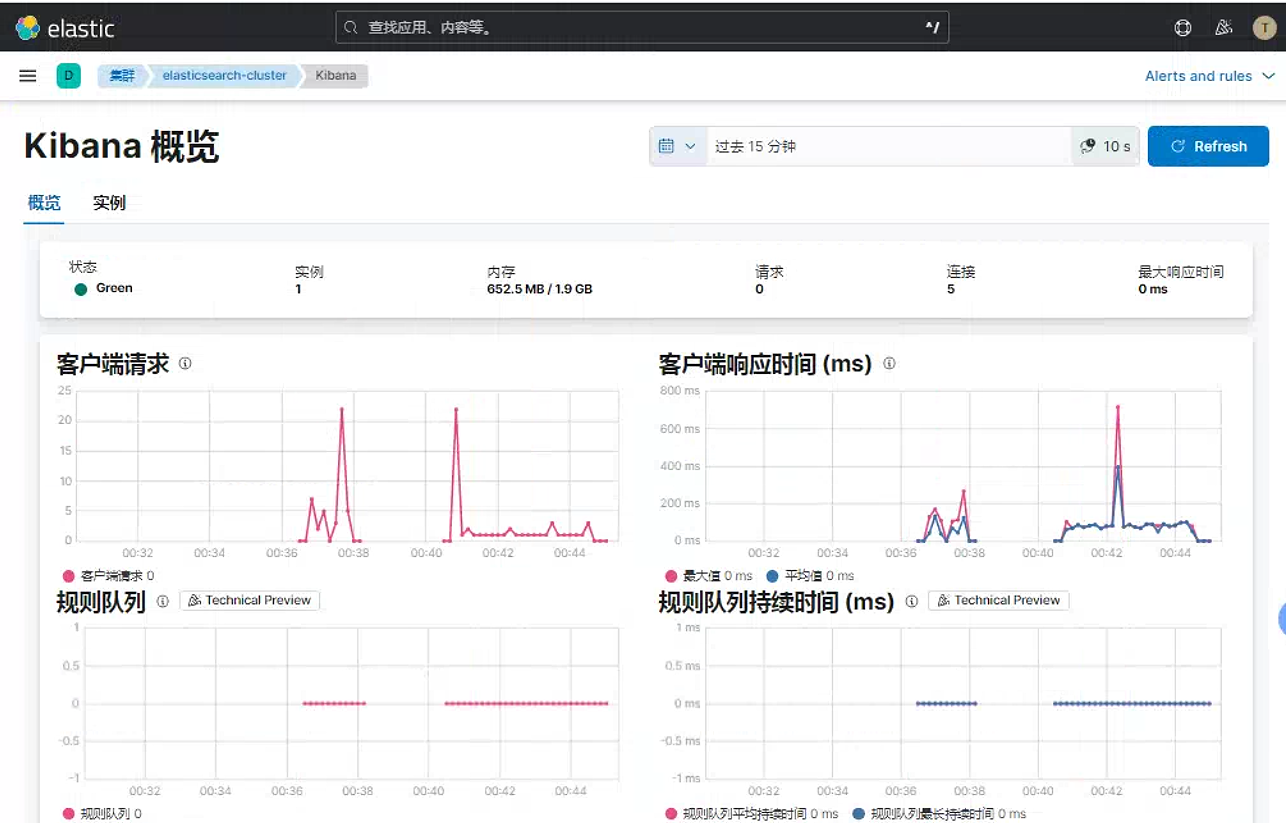Click the D space selector avatar
The height and width of the screenshot is (823, 1286).
[x=68, y=76]
